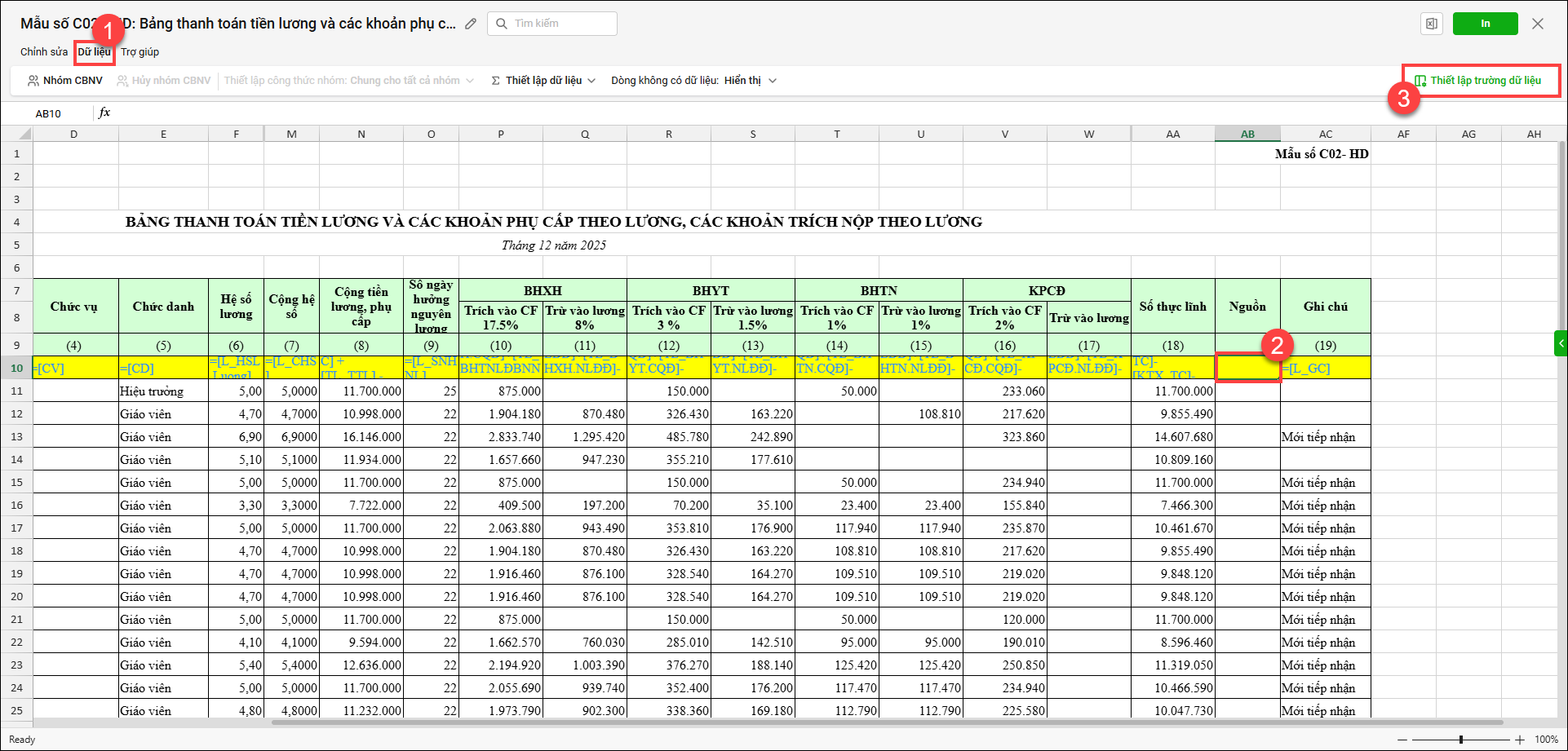1568x751 pixels.
Task: Open the Thiết lập dữ liệu dropdown
Action: [543, 81]
